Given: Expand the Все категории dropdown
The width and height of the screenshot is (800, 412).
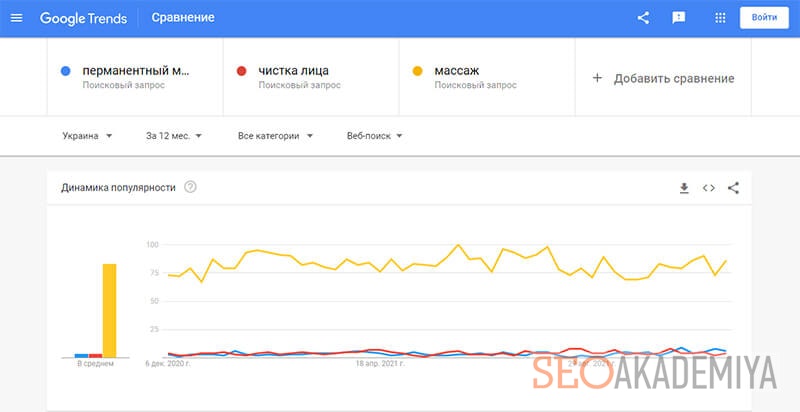Looking at the screenshot, I should 275,136.
